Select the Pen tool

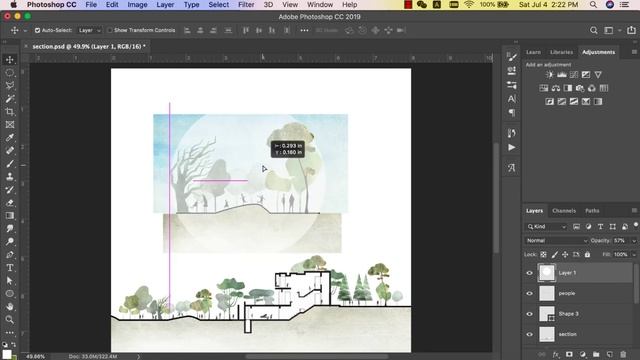click(10, 255)
